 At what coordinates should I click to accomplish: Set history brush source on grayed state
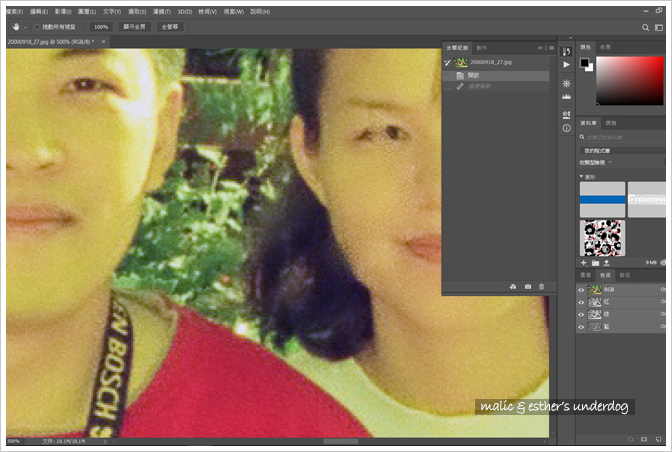click(x=447, y=86)
